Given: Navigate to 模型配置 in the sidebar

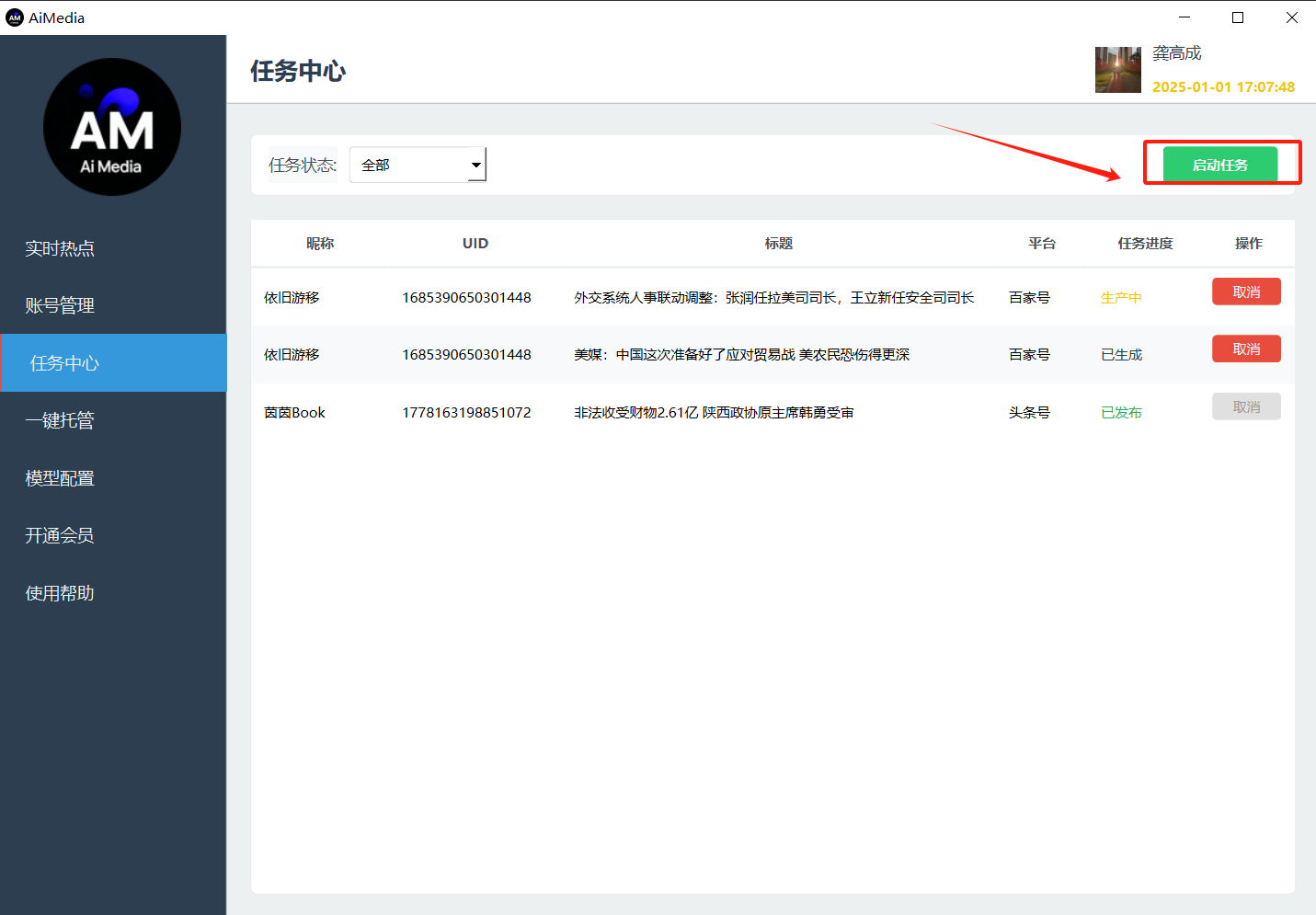Looking at the screenshot, I should (60, 478).
